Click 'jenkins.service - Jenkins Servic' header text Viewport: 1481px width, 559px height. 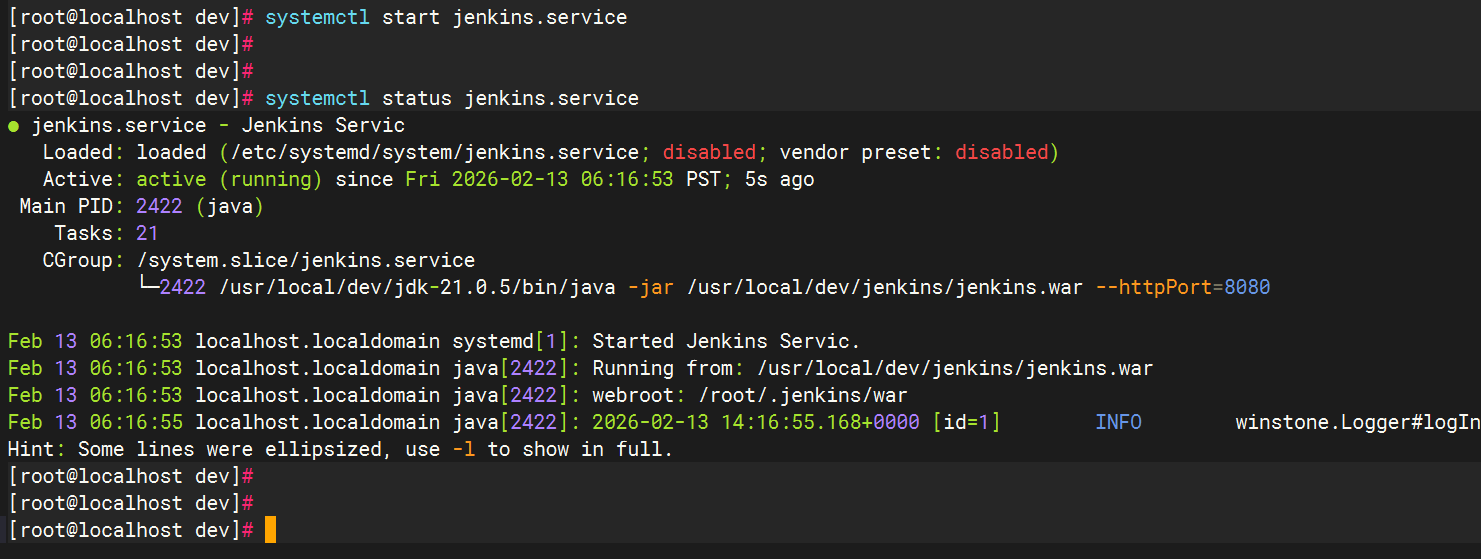pyautogui.click(x=219, y=125)
